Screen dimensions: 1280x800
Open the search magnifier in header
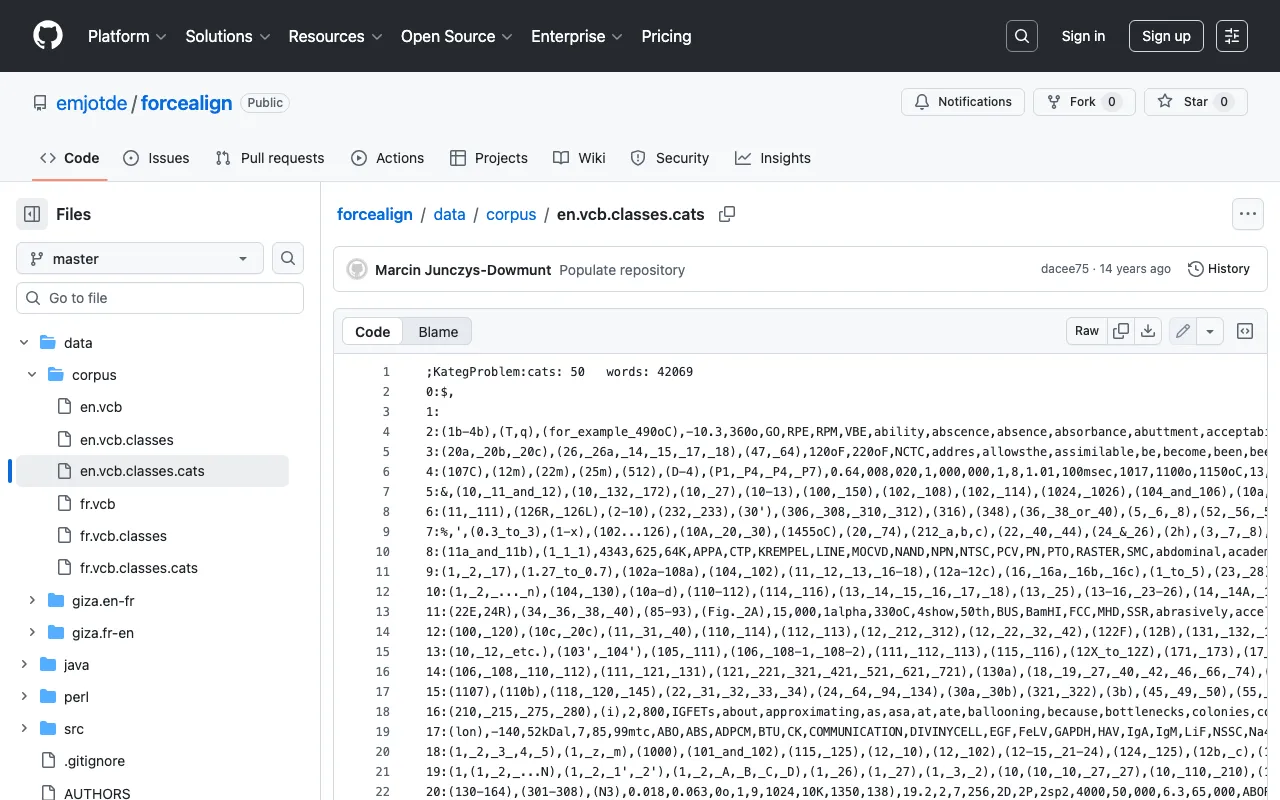click(1021, 36)
